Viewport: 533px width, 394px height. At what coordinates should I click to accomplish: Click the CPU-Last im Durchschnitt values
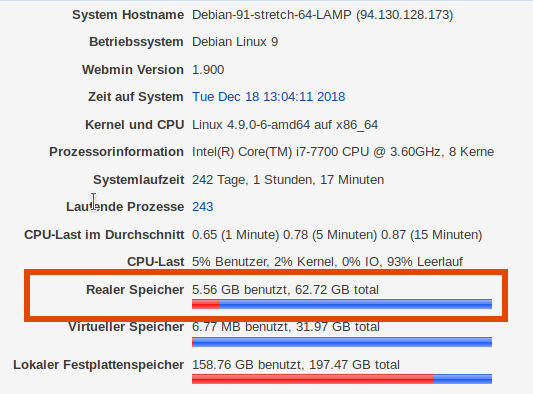[337, 235]
